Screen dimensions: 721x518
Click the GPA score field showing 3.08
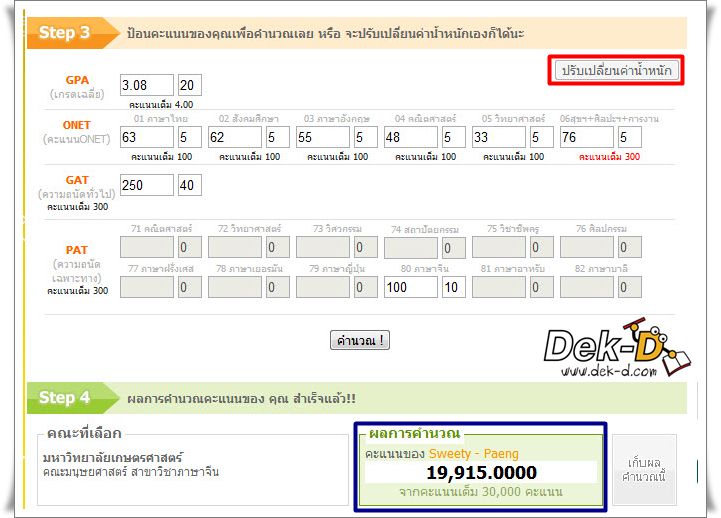pos(146,86)
